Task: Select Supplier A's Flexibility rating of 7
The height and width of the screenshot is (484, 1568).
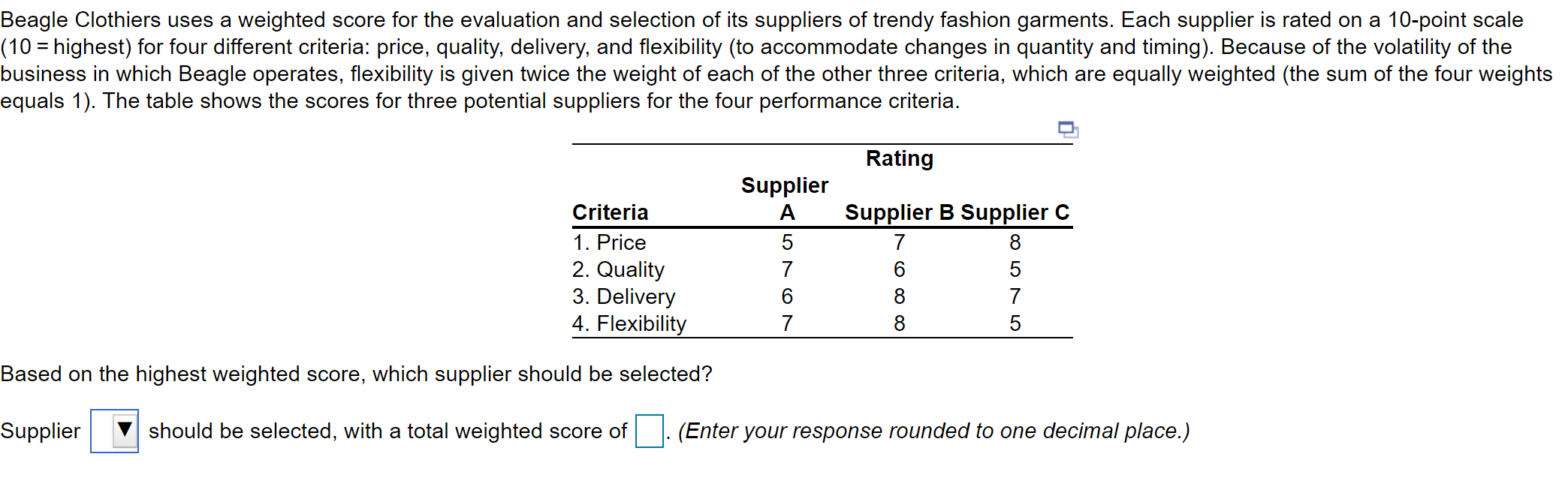Action: click(787, 323)
